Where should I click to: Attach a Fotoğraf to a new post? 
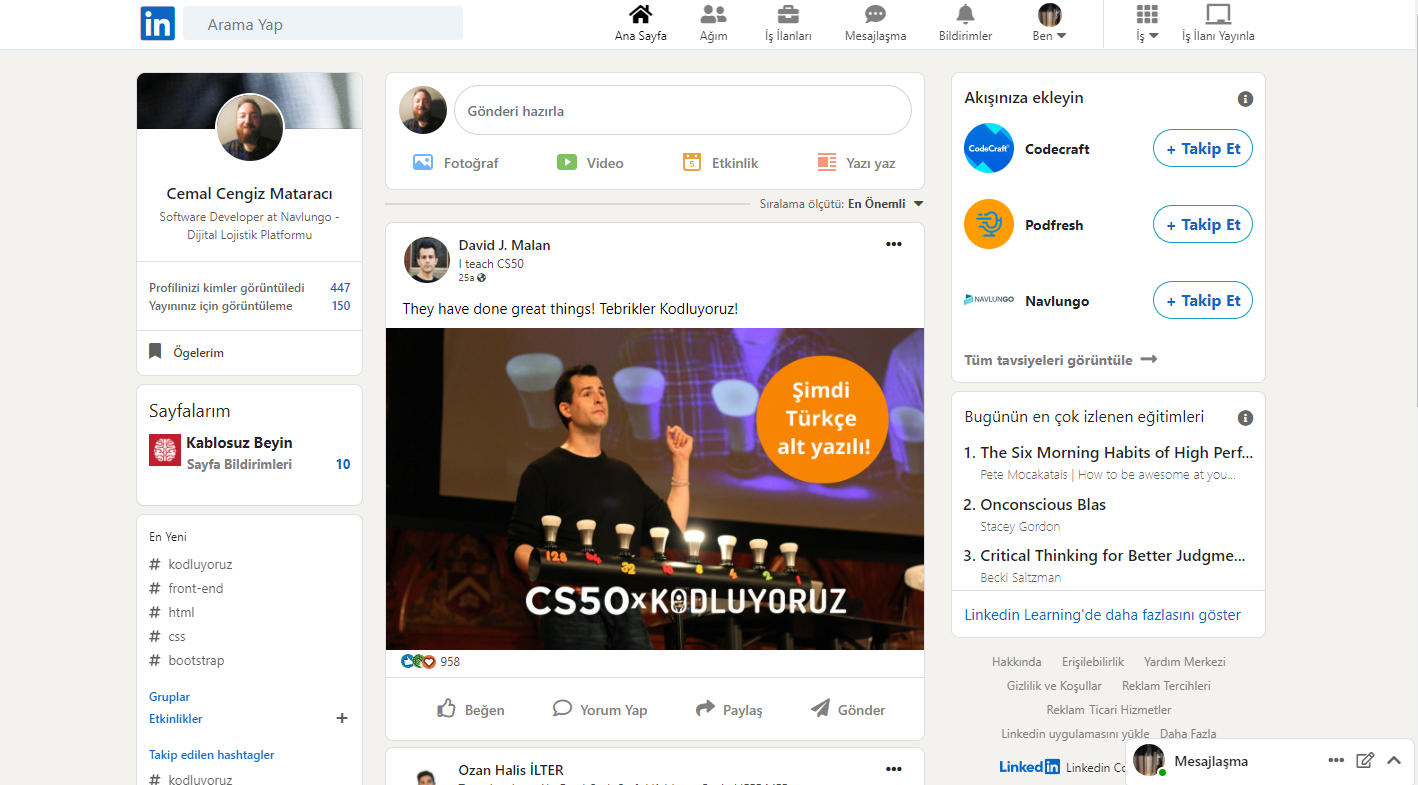click(456, 162)
